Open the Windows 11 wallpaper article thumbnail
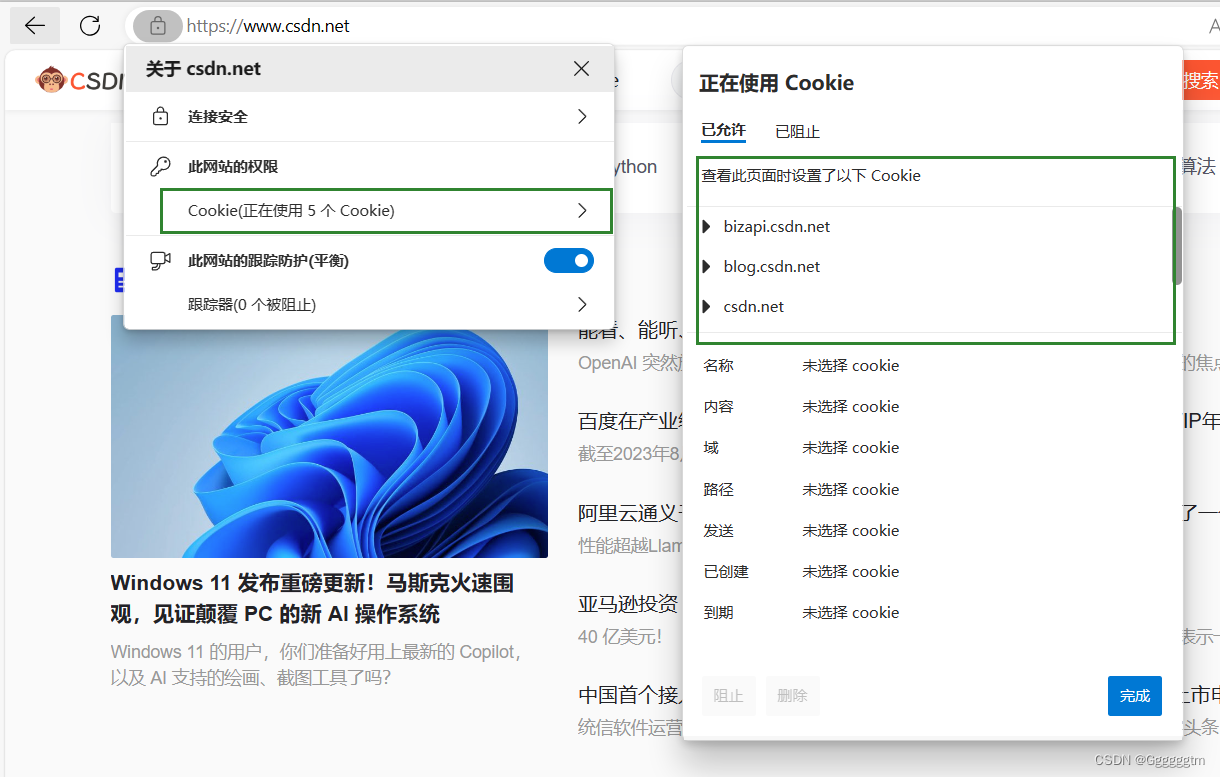This screenshot has width=1220, height=777. [329, 436]
